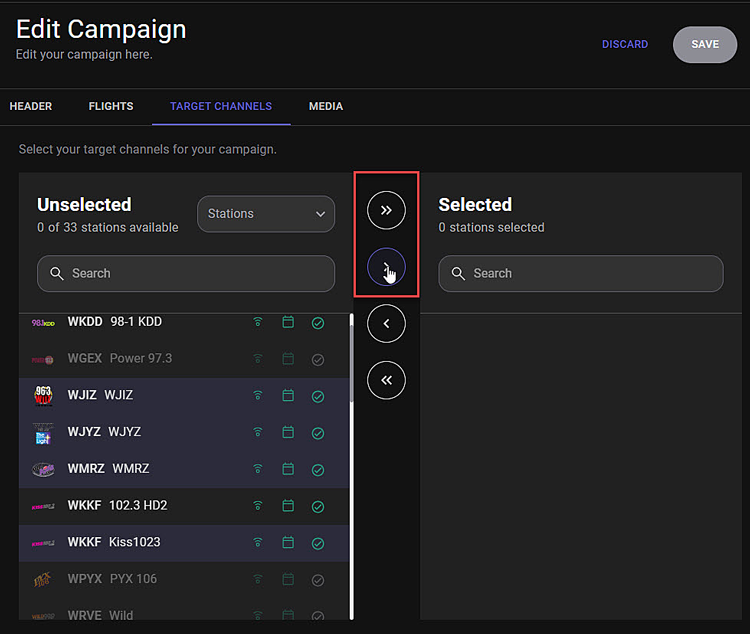The height and width of the screenshot is (634, 750).
Task: Move all stations to Selected with double-right arrow
Action: pos(386,210)
